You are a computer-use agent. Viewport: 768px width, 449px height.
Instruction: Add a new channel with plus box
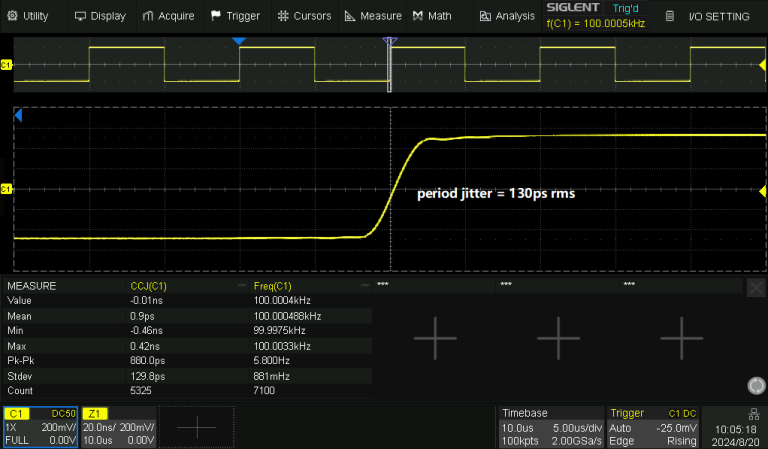click(x=197, y=427)
